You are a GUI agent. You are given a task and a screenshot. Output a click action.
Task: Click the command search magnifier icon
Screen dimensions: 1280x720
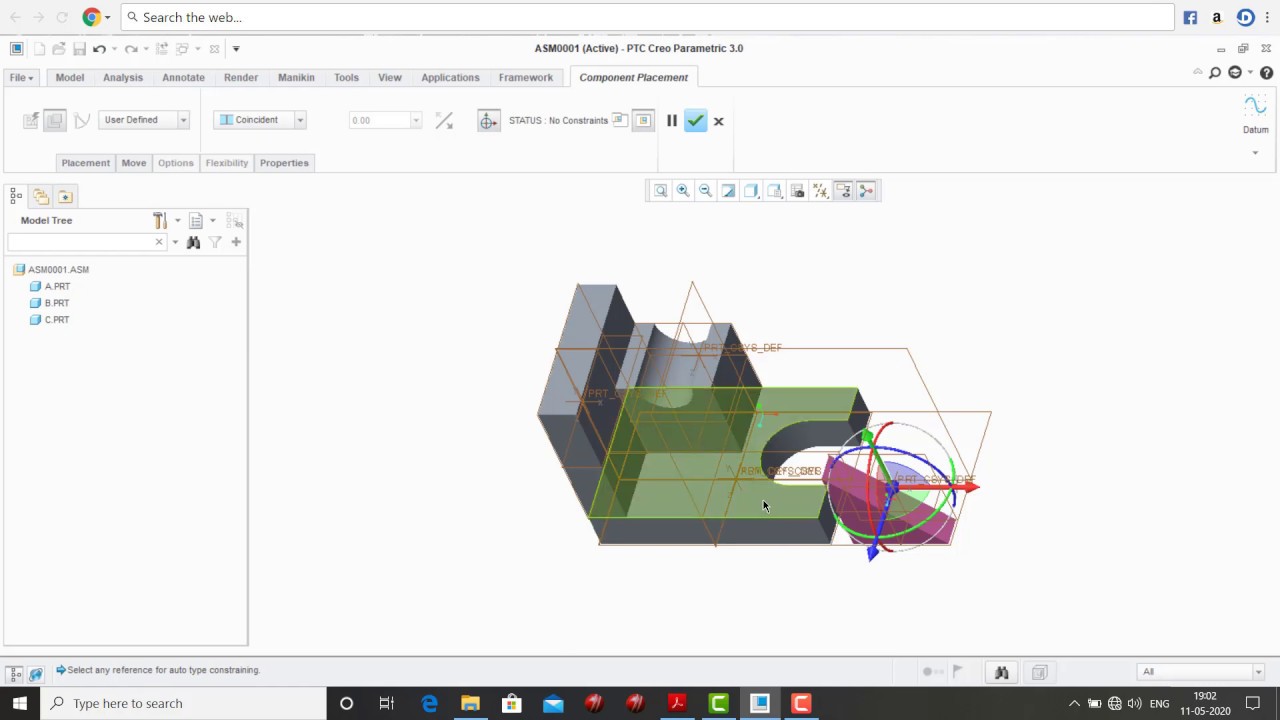(x=1214, y=73)
